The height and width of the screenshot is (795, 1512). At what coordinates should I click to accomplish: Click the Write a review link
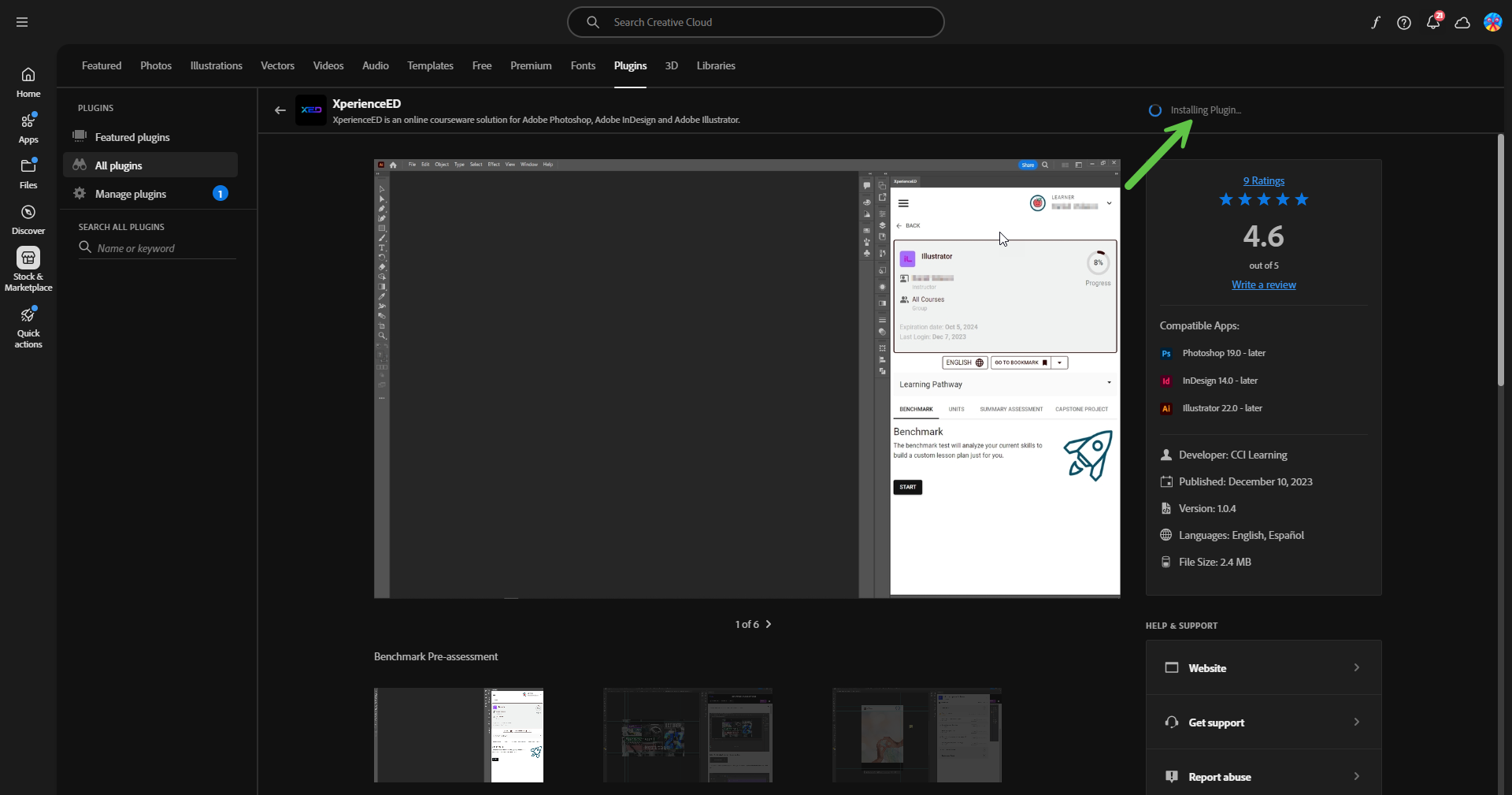pyautogui.click(x=1263, y=285)
